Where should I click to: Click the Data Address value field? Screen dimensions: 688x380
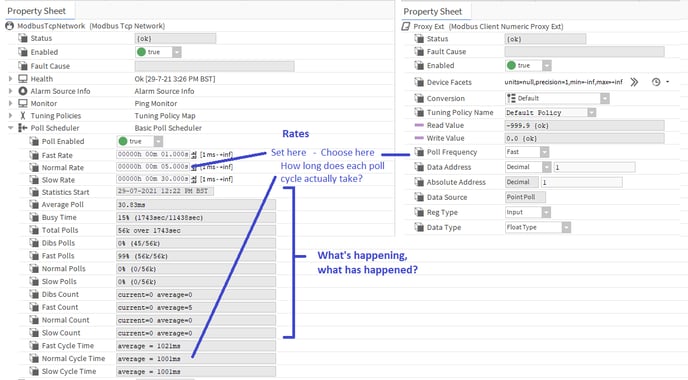[x=594, y=167]
